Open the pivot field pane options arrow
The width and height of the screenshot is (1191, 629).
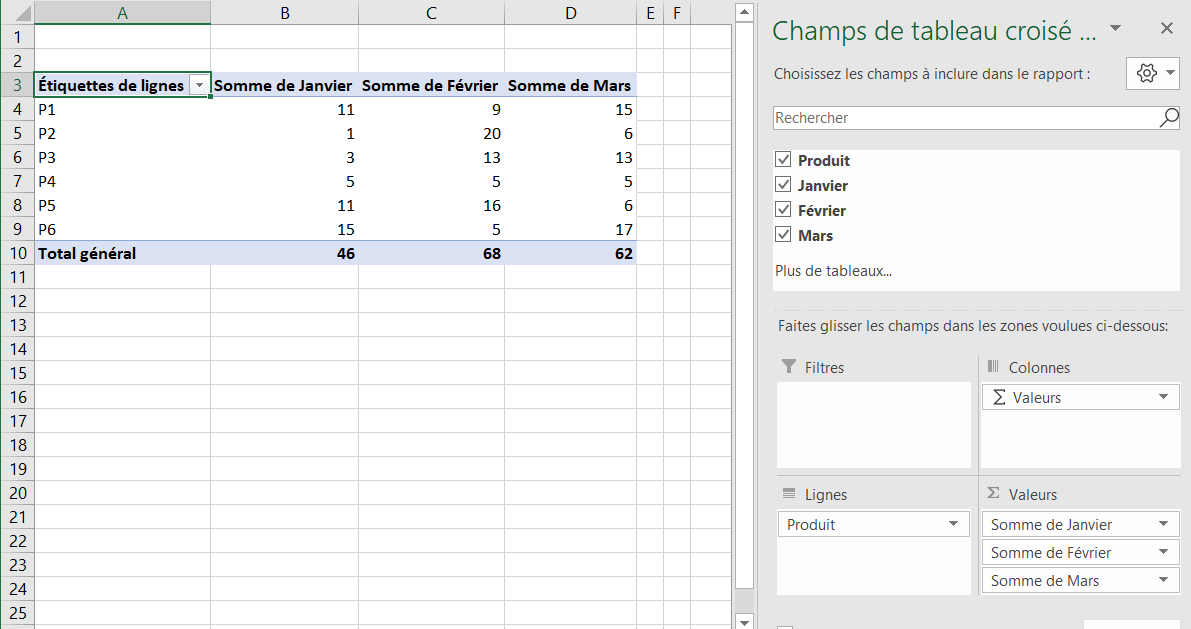pos(1116,28)
